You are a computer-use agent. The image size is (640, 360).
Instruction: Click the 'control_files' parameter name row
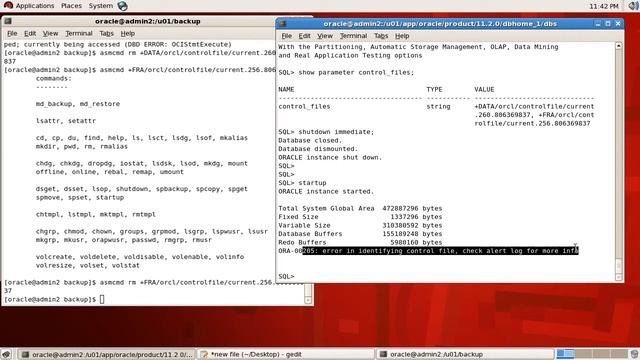click(x=304, y=107)
